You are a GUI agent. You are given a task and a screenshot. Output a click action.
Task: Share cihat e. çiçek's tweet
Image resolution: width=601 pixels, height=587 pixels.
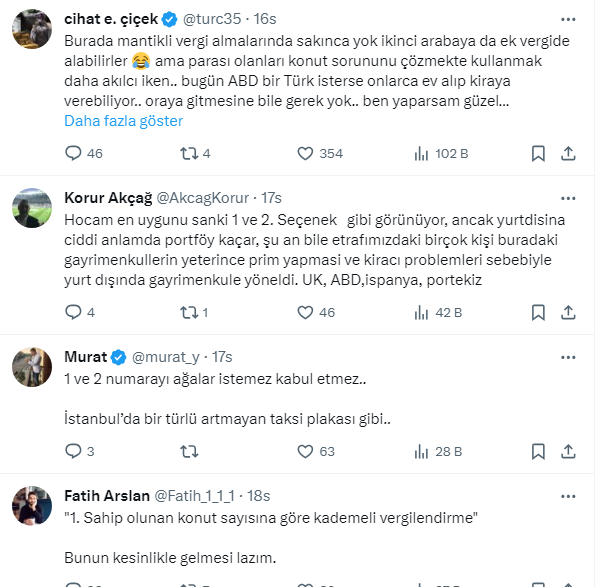click(x=568, y=153)
